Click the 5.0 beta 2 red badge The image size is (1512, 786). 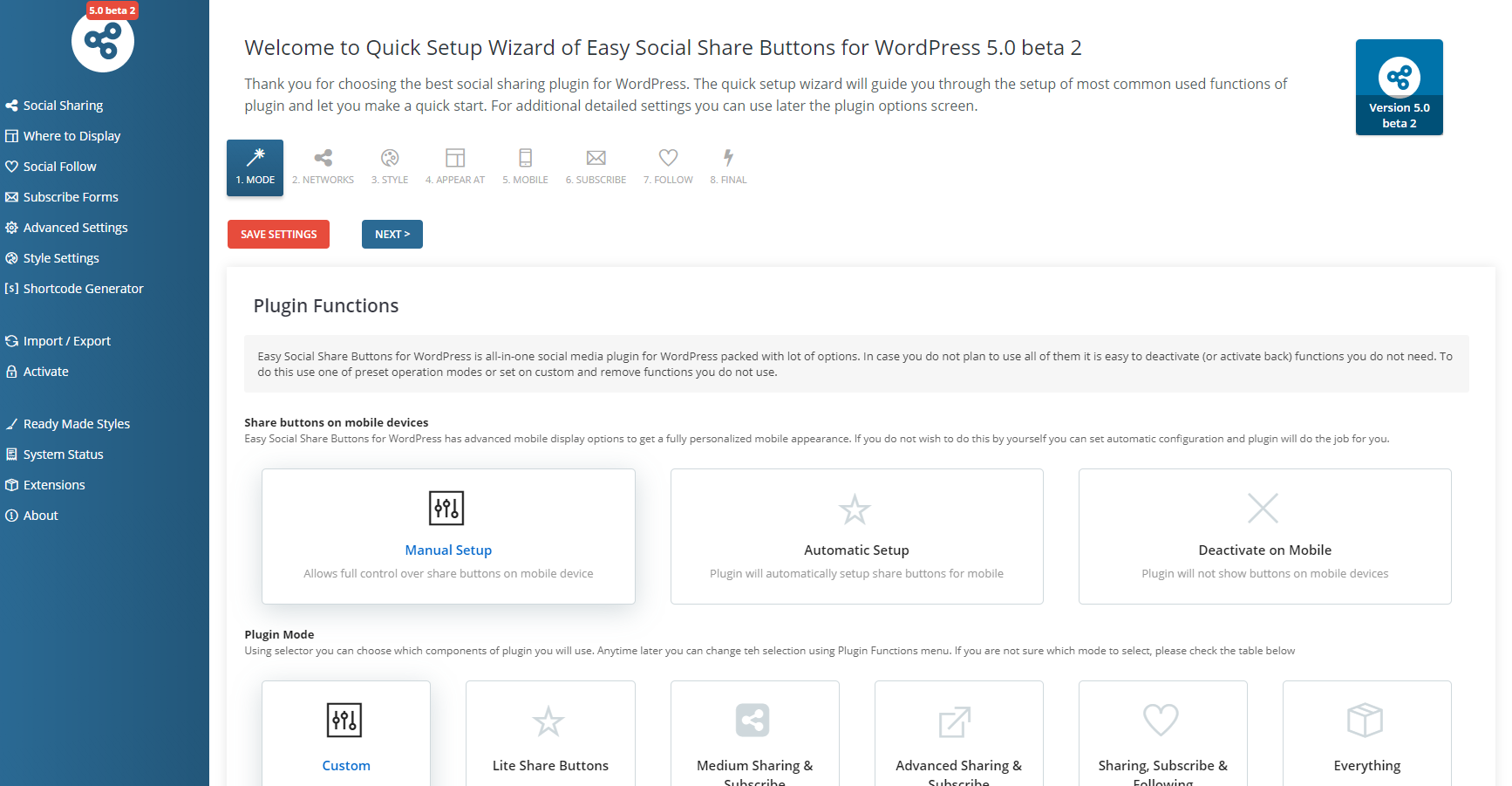[112, 10]
